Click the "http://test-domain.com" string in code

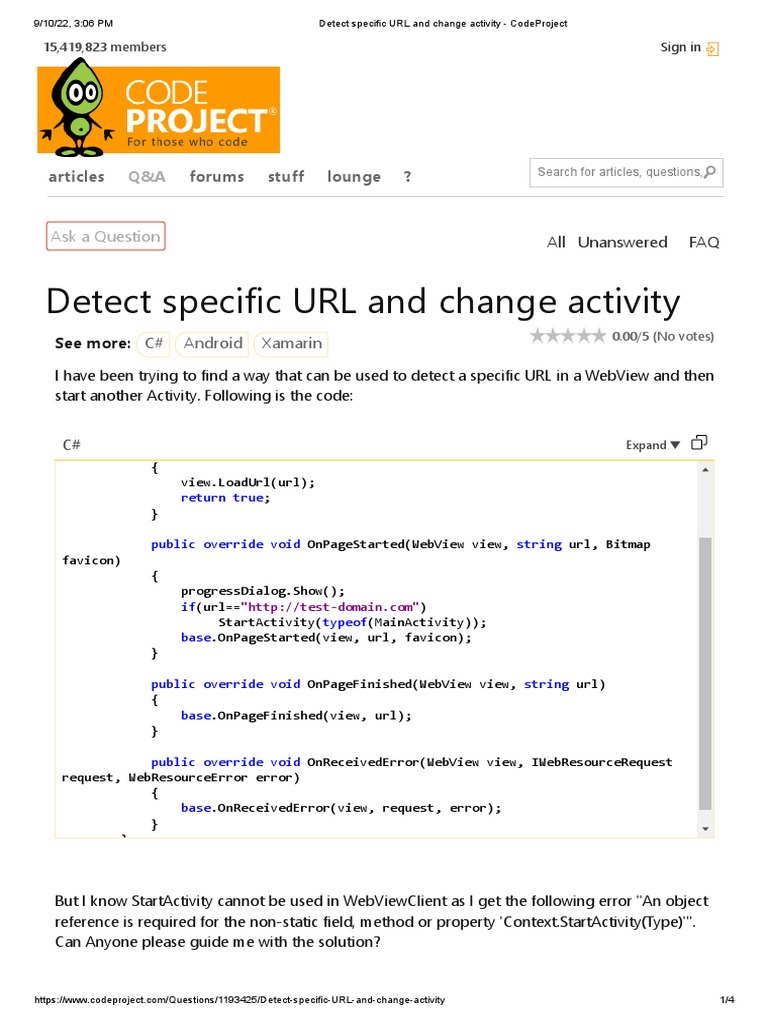(x=330, y=607)
